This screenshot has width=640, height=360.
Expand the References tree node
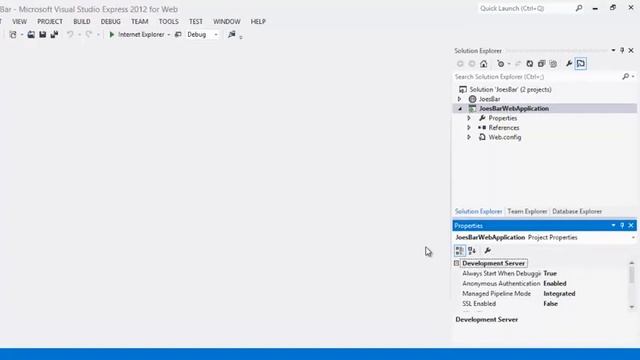coord(469,128)
